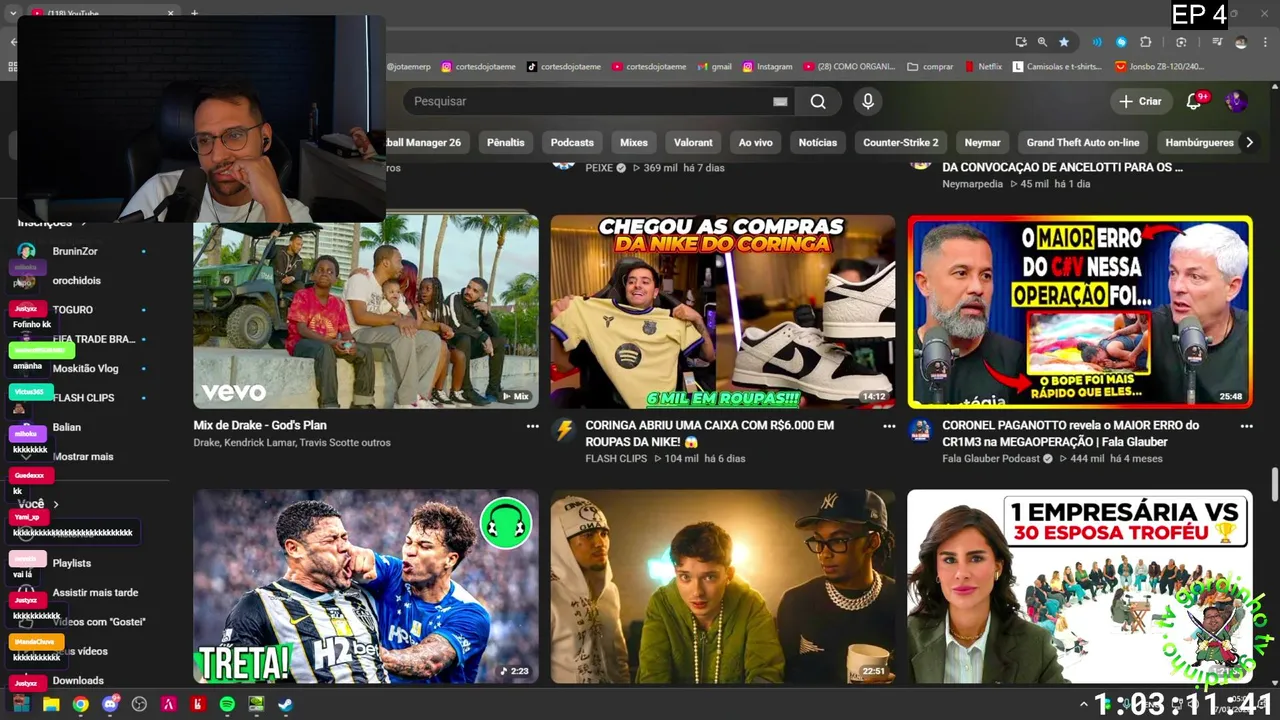Open Google Chrome in the taskbar
The width and height of the screenshot is (1280, 720).
pyautogui.click(x=80, y=704)
